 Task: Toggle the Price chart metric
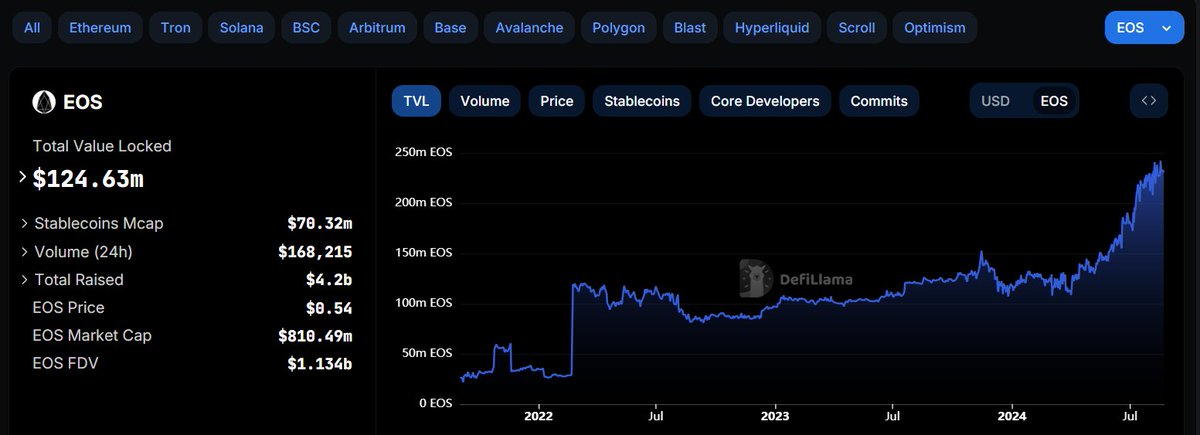pyautogui.click(x=557, y=101)
